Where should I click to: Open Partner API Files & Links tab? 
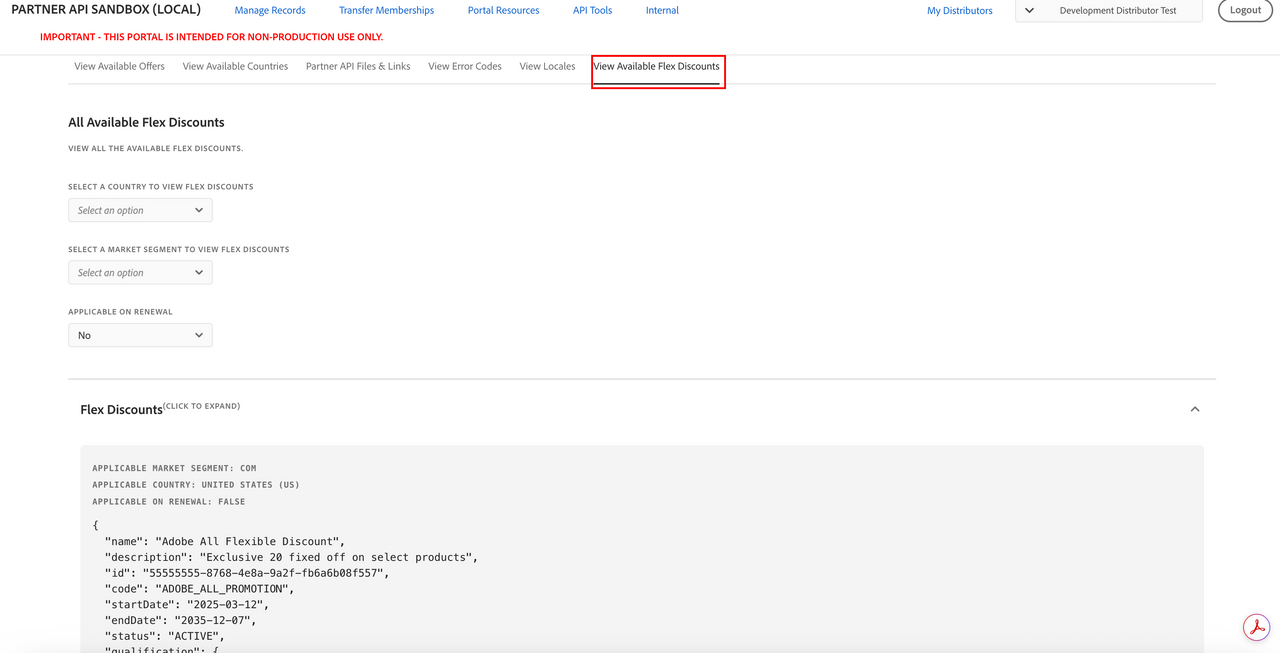pyautogui.click(x=358, y=66)
